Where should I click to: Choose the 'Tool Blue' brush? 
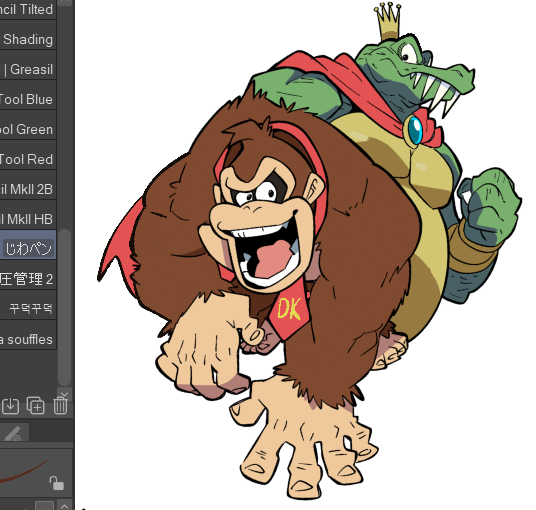click(28, 95)
